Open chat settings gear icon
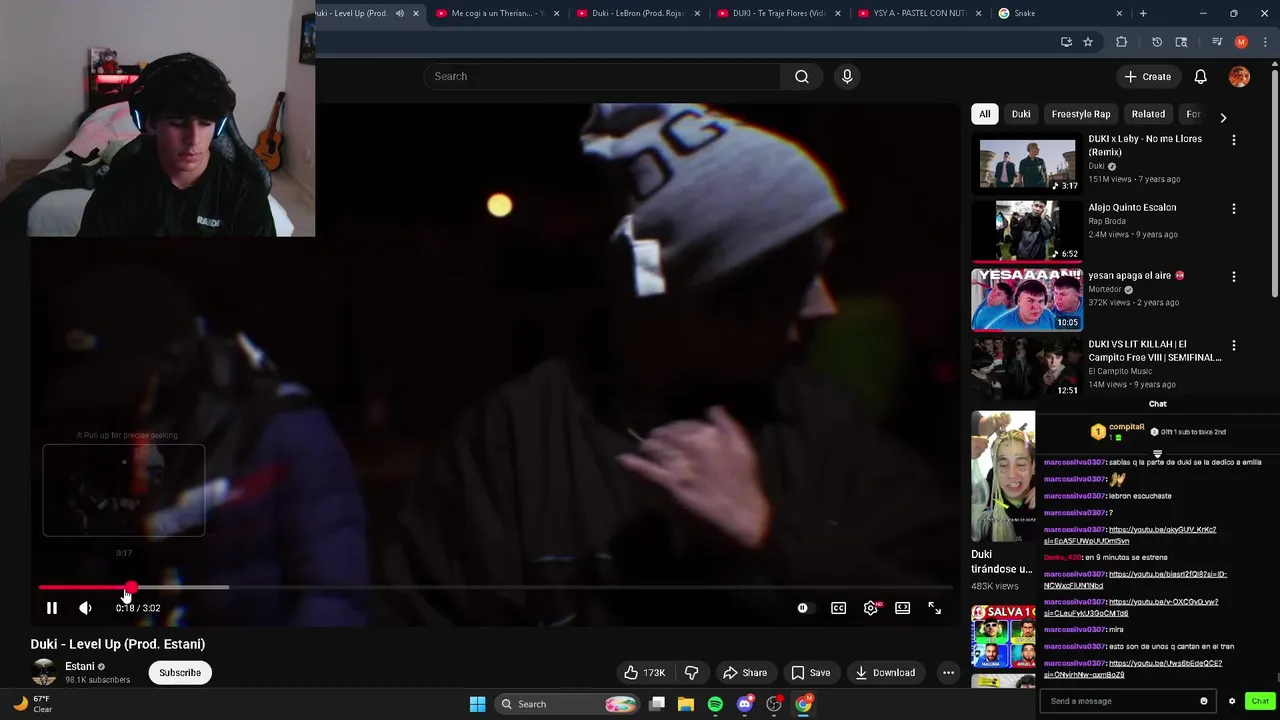 [x=1232, y=701]
